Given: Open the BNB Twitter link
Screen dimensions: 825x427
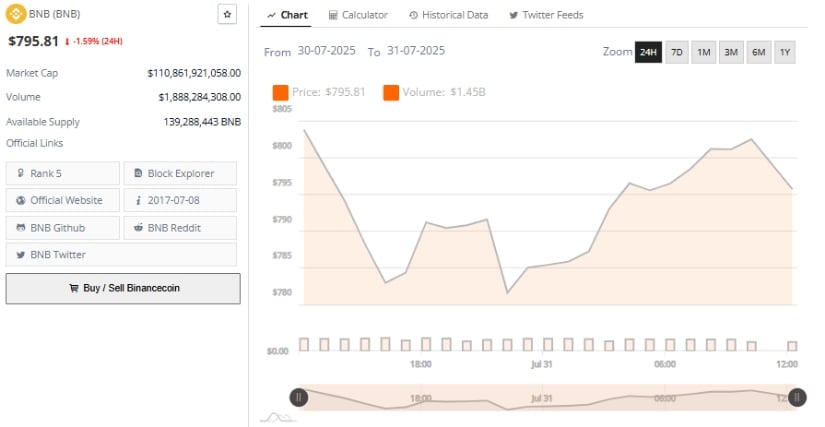Looking at the screenshot, I should (x=122, y=255).
